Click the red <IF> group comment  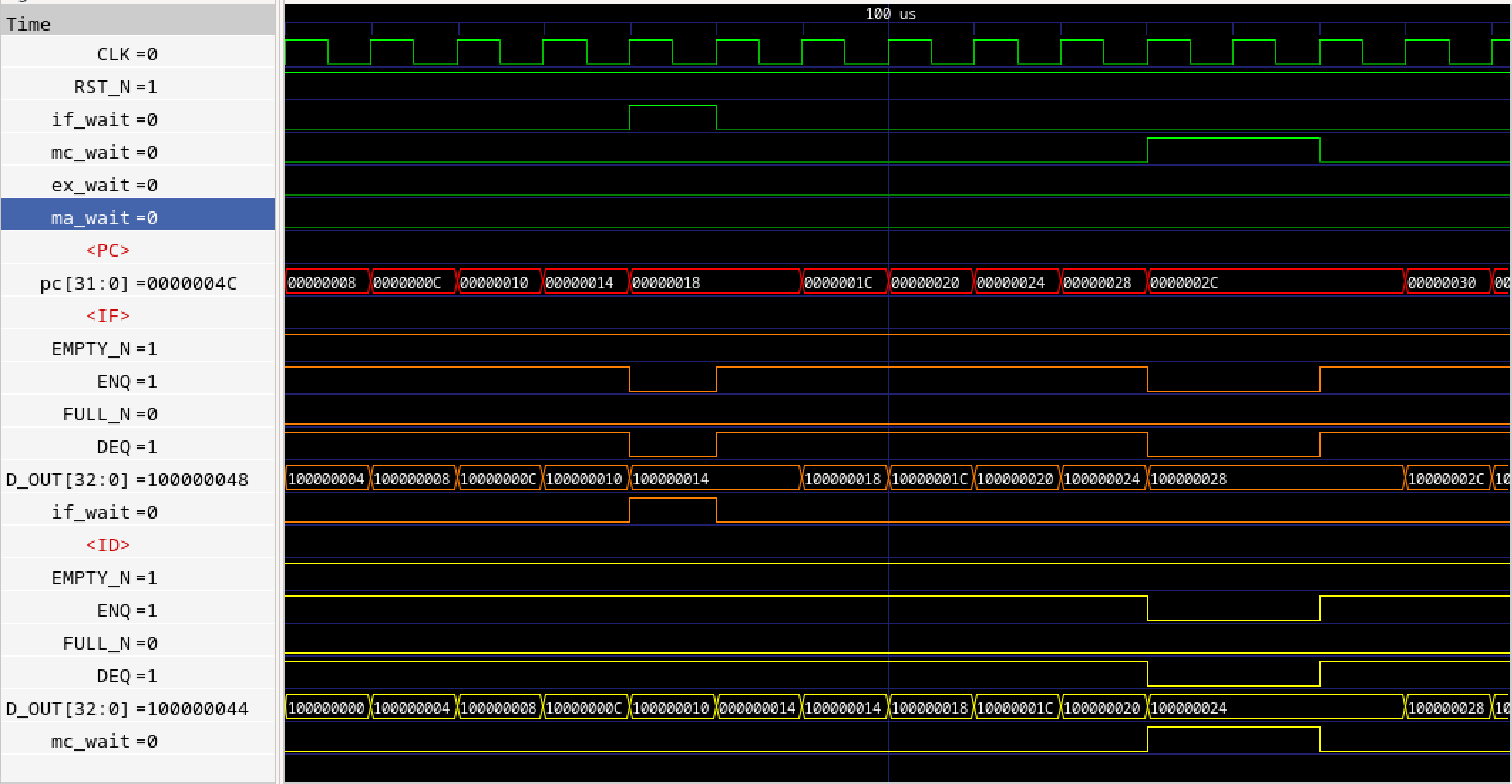pyautogui.click(x=107, y=316)
